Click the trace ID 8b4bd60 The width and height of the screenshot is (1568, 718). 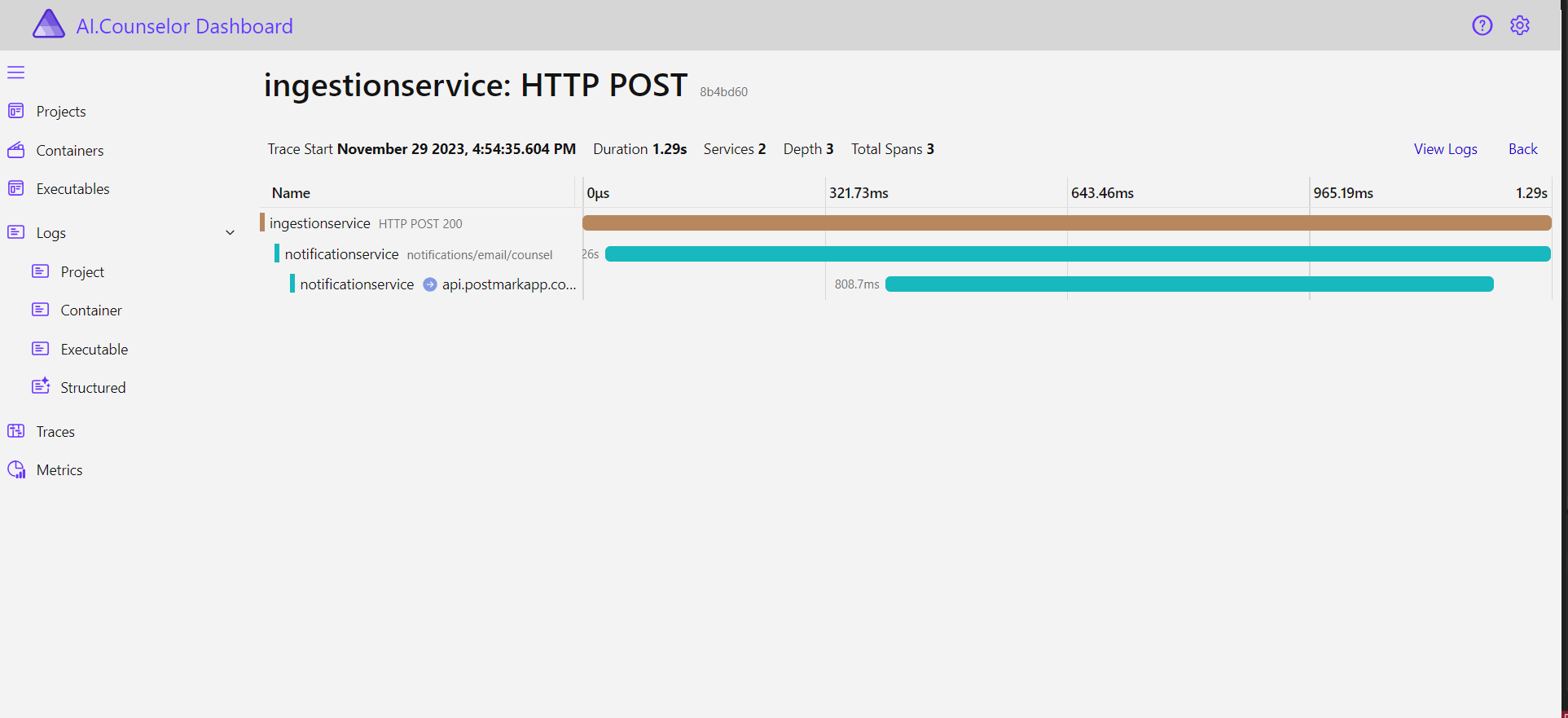(723, 92)
